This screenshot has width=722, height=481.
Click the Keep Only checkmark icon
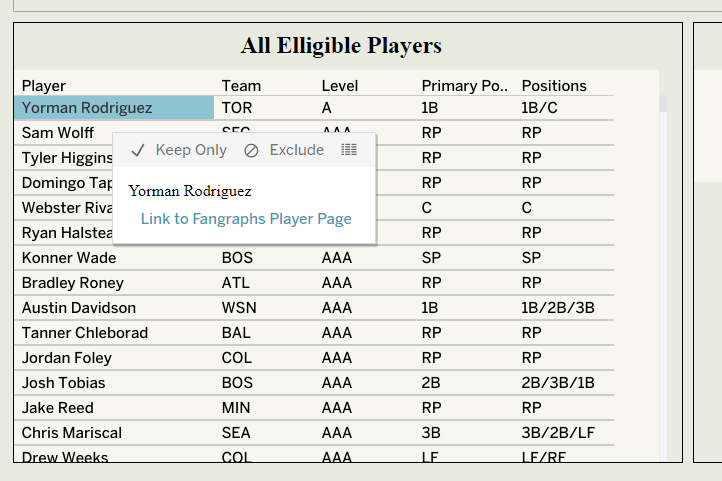(x=138, y=150)
